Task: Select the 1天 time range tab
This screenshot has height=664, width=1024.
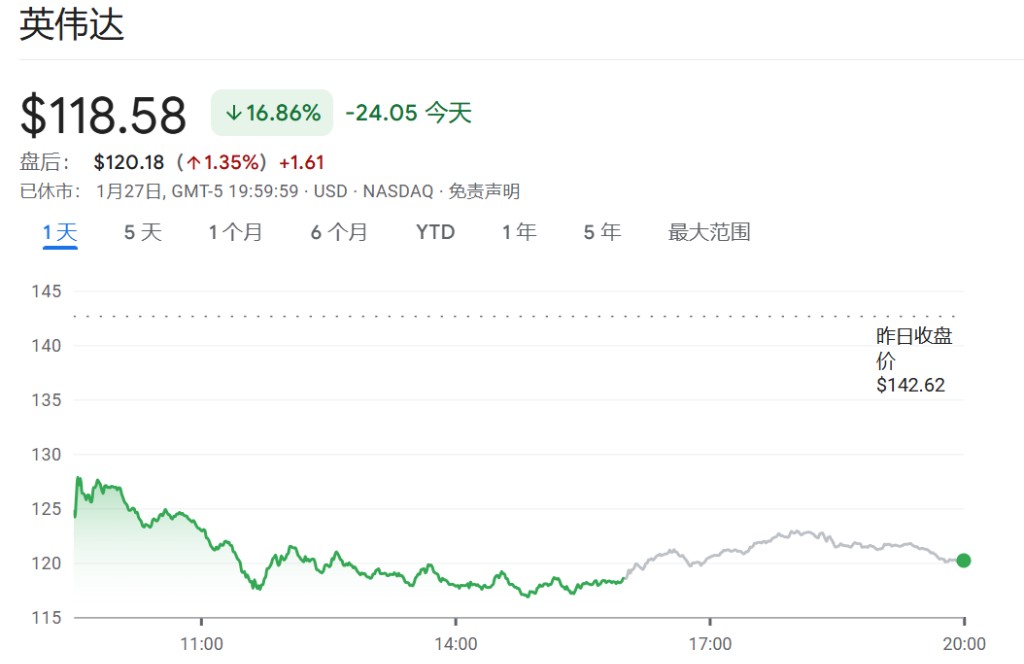Action: coord(60,233)
